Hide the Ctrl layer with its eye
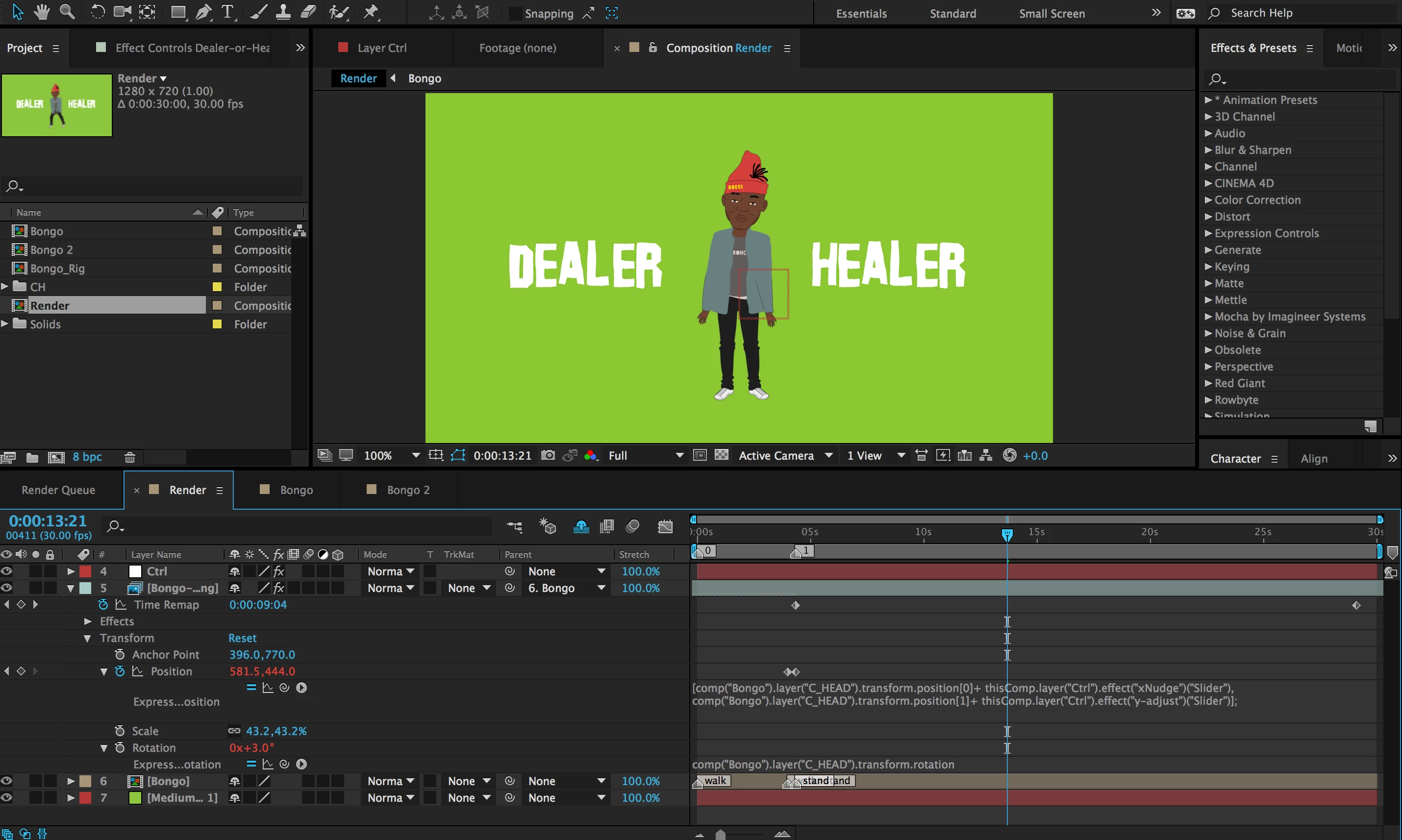1402x840 pixels. point(6,571)
